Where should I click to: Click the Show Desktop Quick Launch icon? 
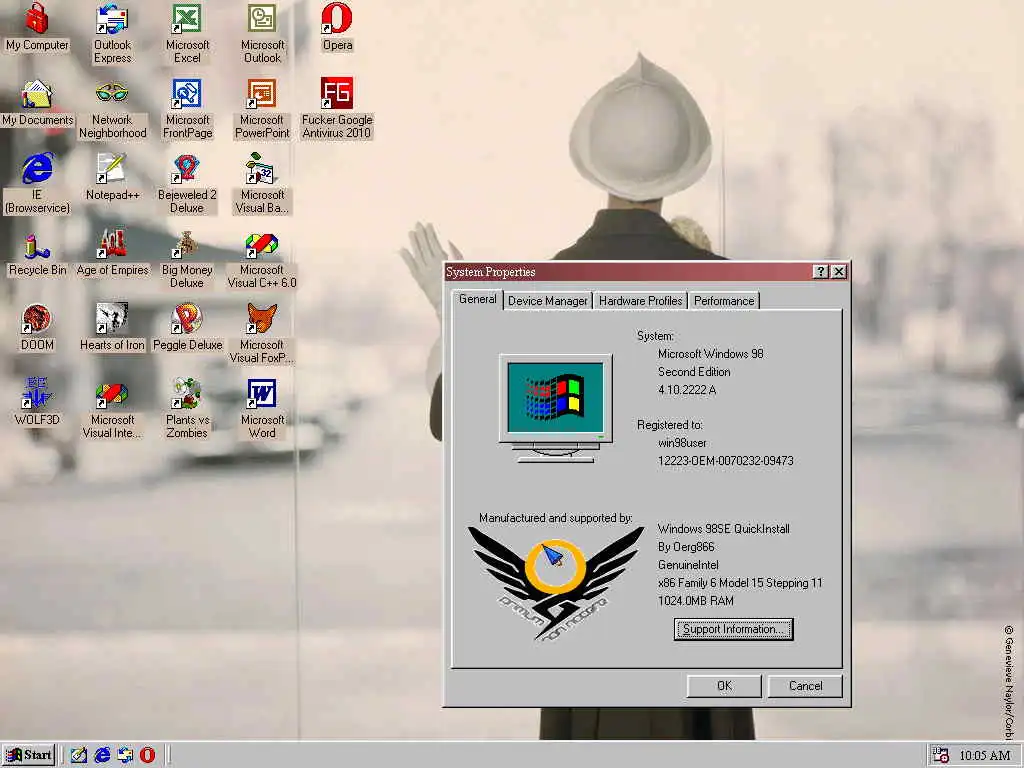click(79, 755)
